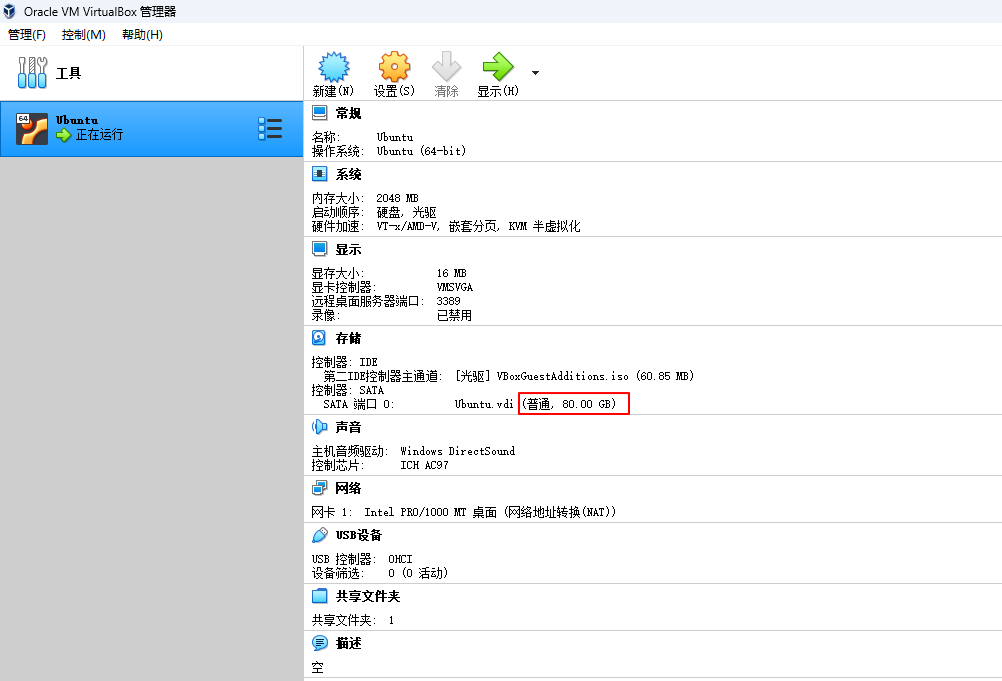This screenshot has height=681, width=1002.
Task: Click the OHCI USB controller value
Action: pos(400,559)
